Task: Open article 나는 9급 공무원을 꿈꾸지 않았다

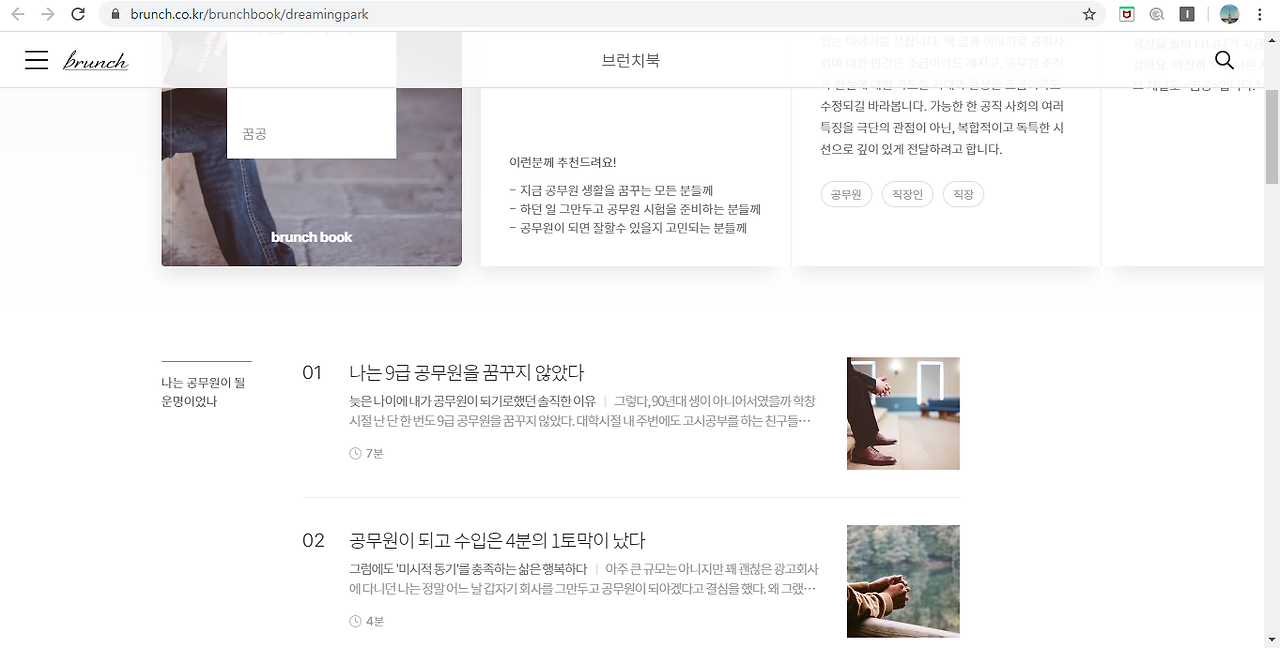Action: (x=466, y=373)
